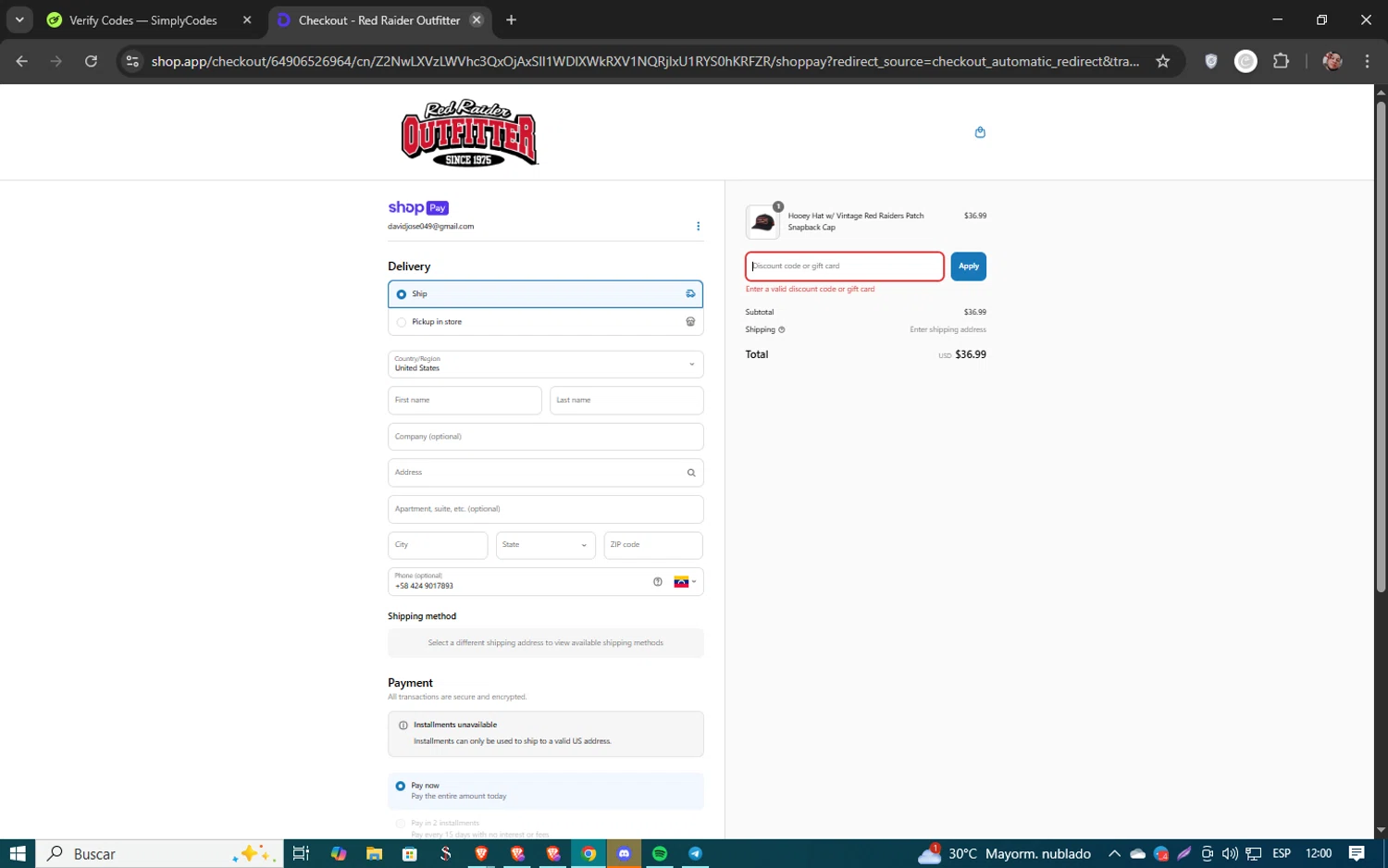Screen dimensions: 1388x868
Task: Open the browser profile avatar
Action: 1332,61
